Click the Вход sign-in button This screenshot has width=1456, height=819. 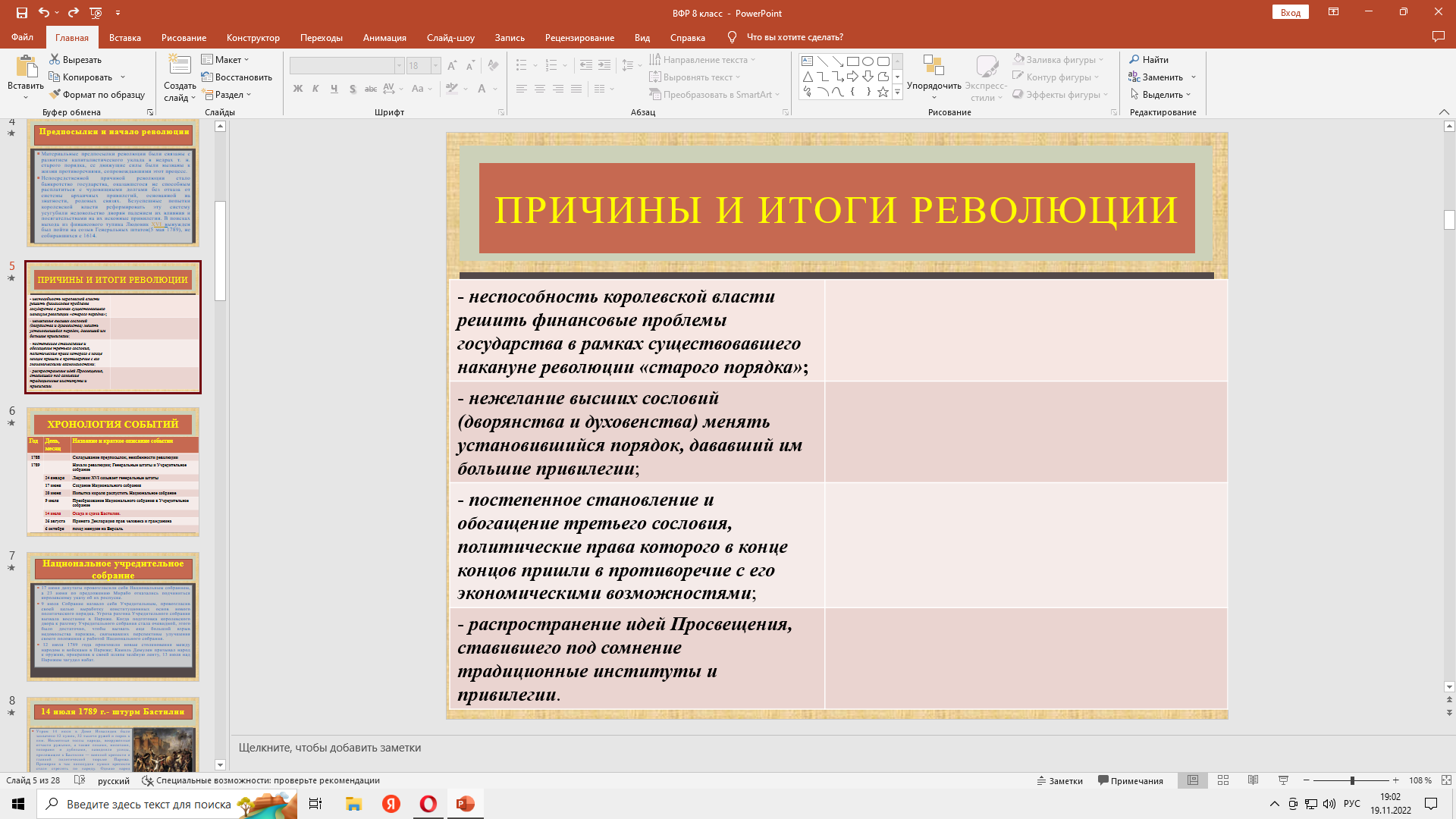pos(1291,12)
